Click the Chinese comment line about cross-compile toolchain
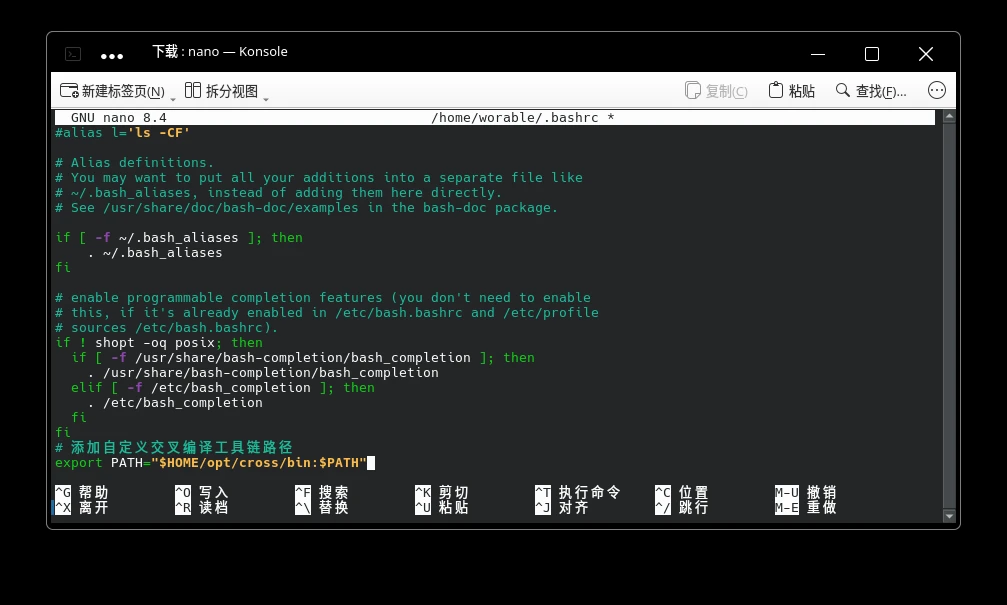The height and width of the screenshot is (605, 1007). [x=174, y=447]
